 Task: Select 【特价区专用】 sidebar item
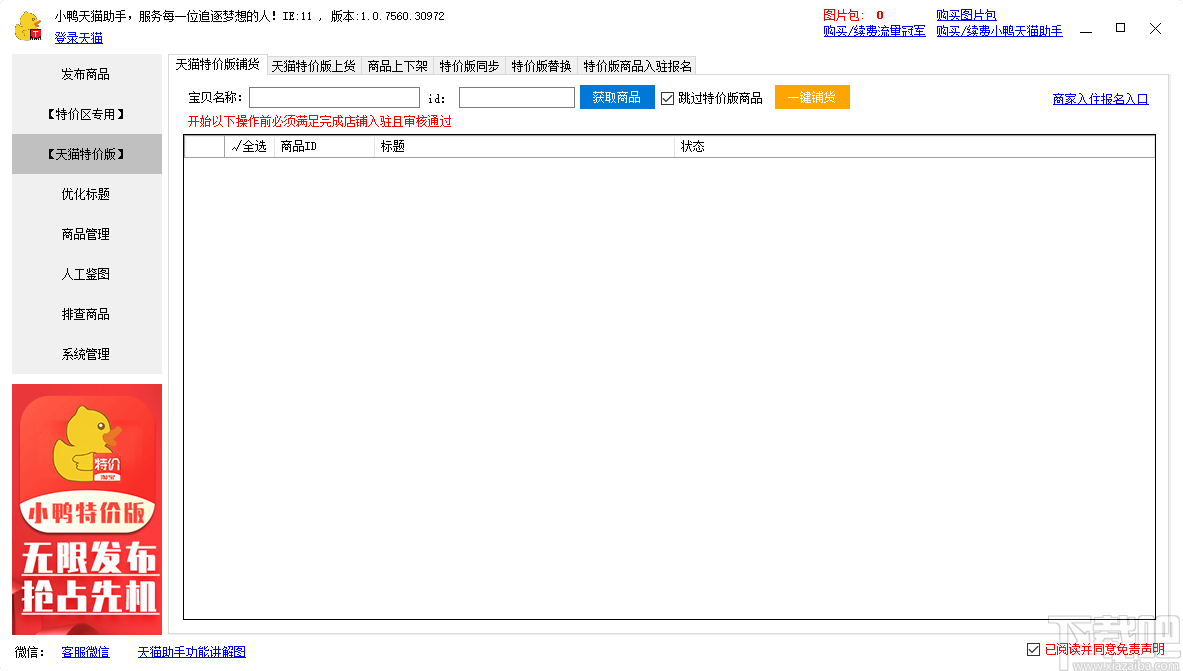[x=86, y=114]
